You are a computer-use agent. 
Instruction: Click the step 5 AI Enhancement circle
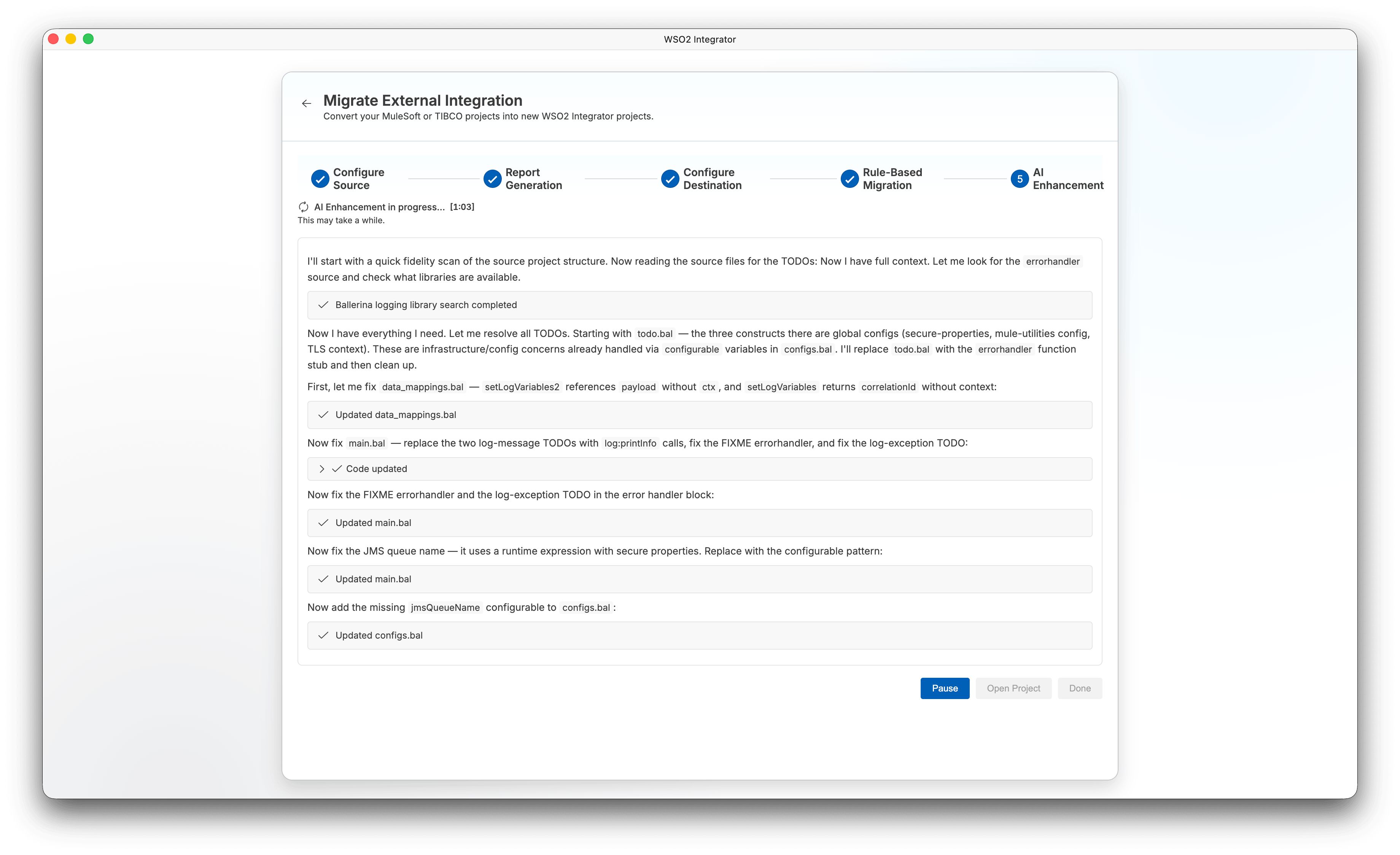pyautogui.click(x=1019, y=179)
